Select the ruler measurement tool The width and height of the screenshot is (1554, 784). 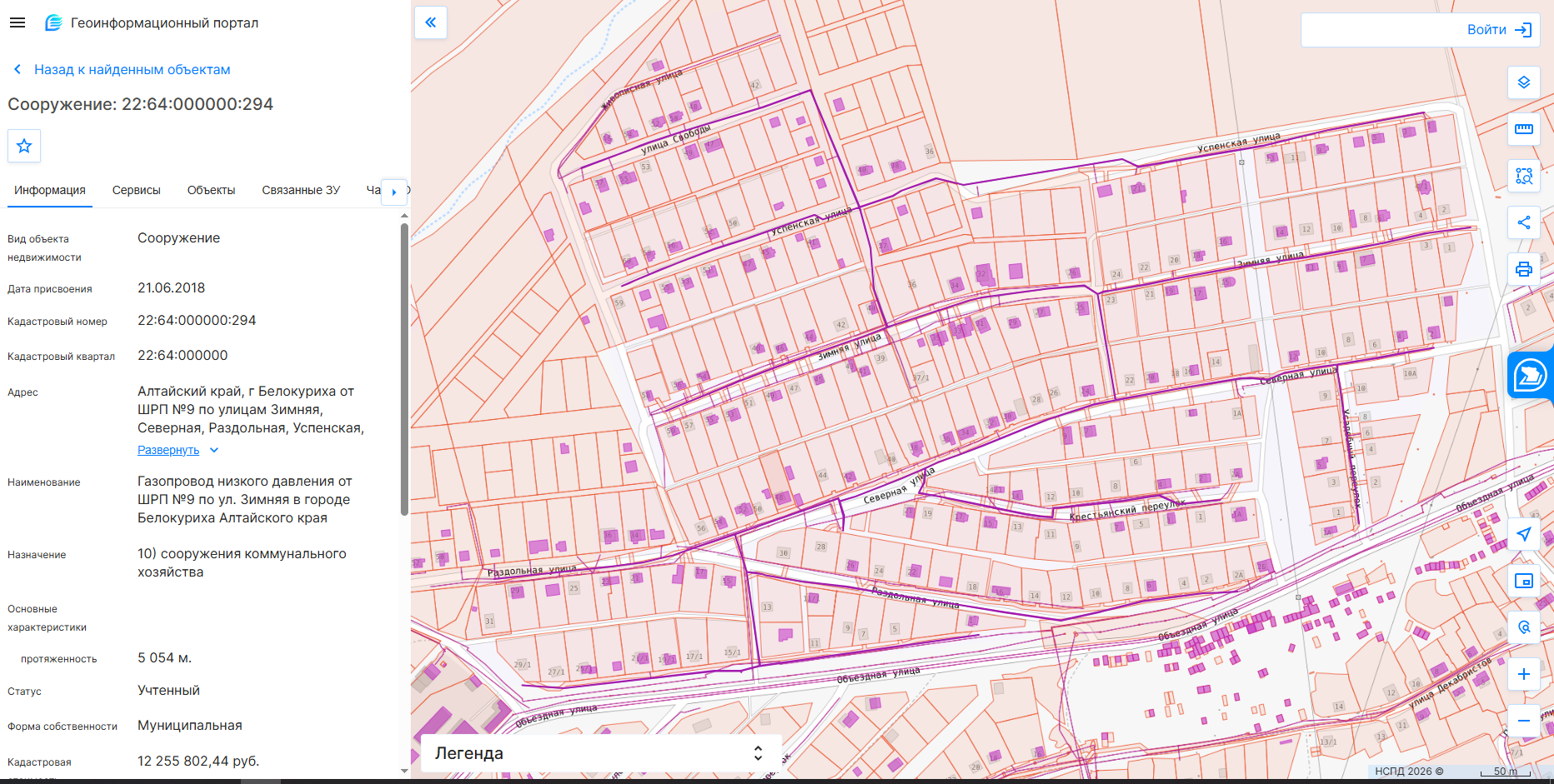pos(1524,129)
